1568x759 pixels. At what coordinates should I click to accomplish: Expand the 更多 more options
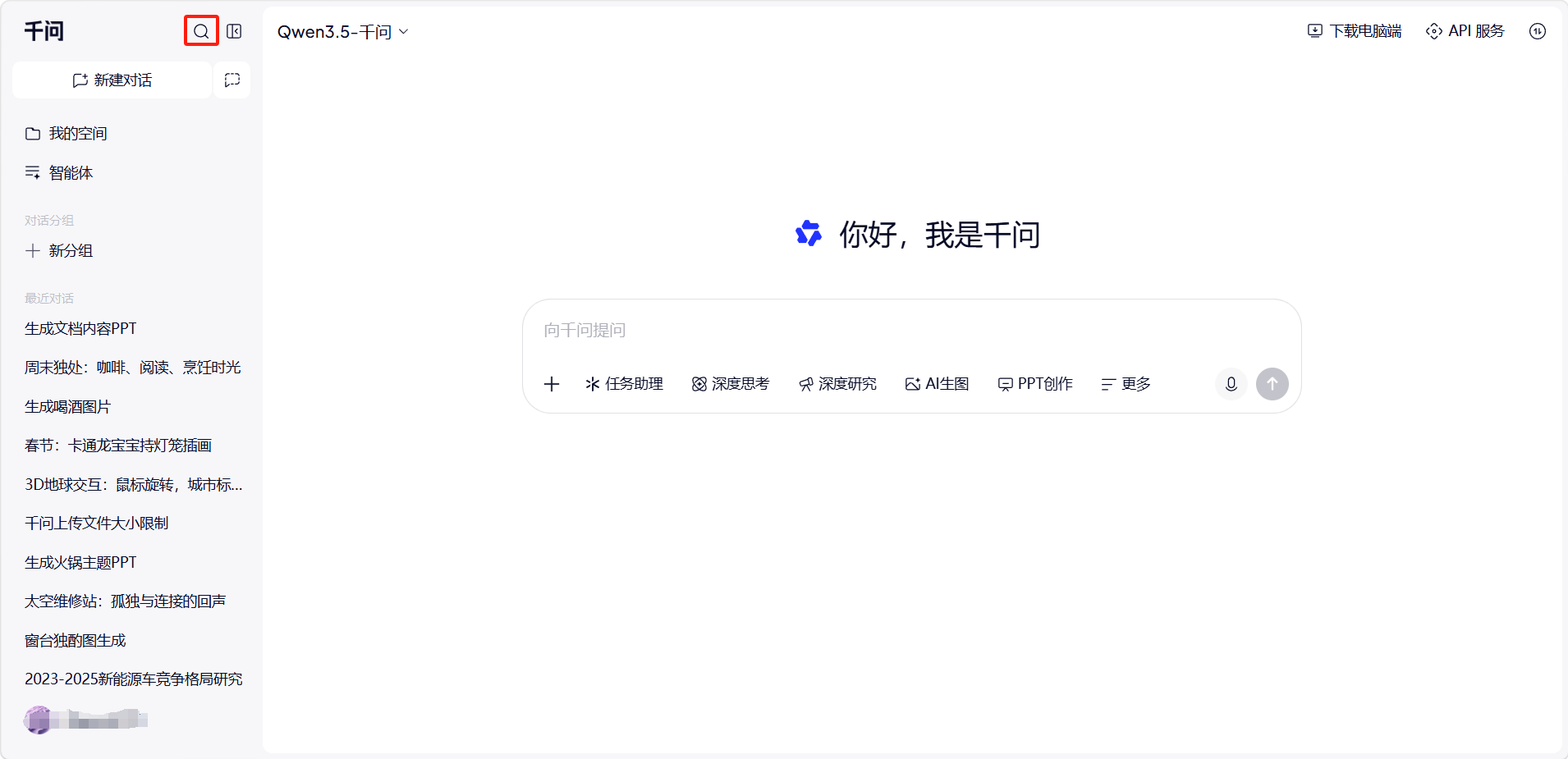point(1126,384)
